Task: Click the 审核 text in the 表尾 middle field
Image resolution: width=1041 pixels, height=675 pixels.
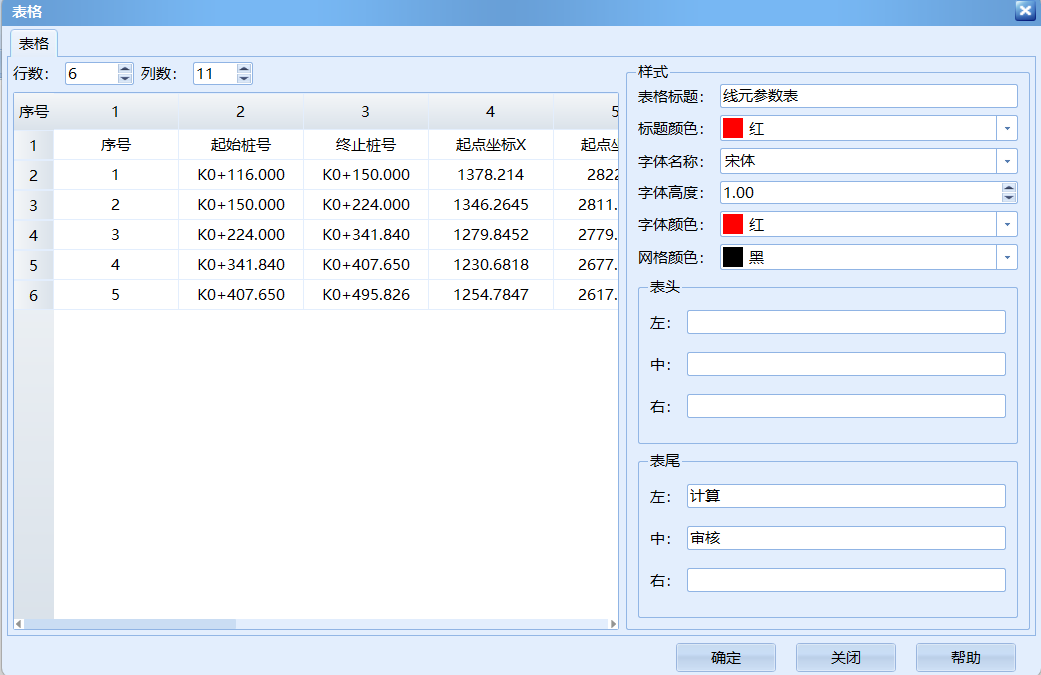Action: point(845,537)
